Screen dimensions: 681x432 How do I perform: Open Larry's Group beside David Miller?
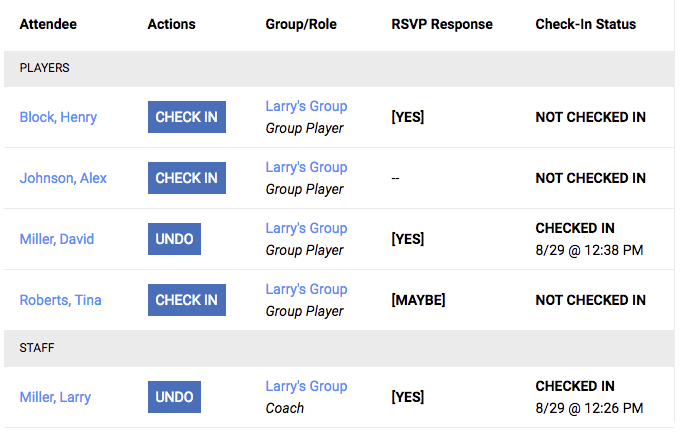coord(306,228)
